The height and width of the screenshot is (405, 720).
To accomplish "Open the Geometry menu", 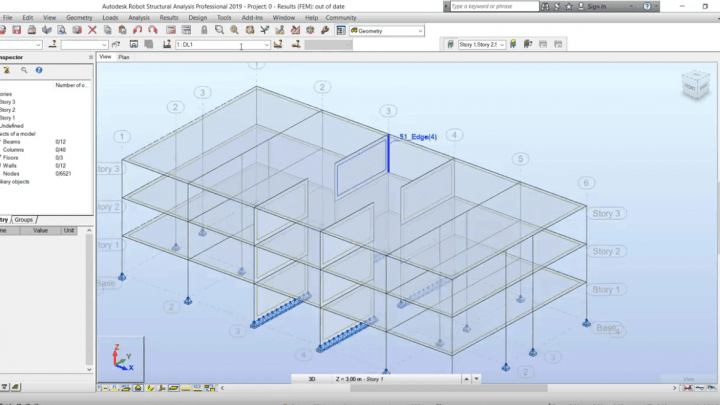I will coord(79,17).
